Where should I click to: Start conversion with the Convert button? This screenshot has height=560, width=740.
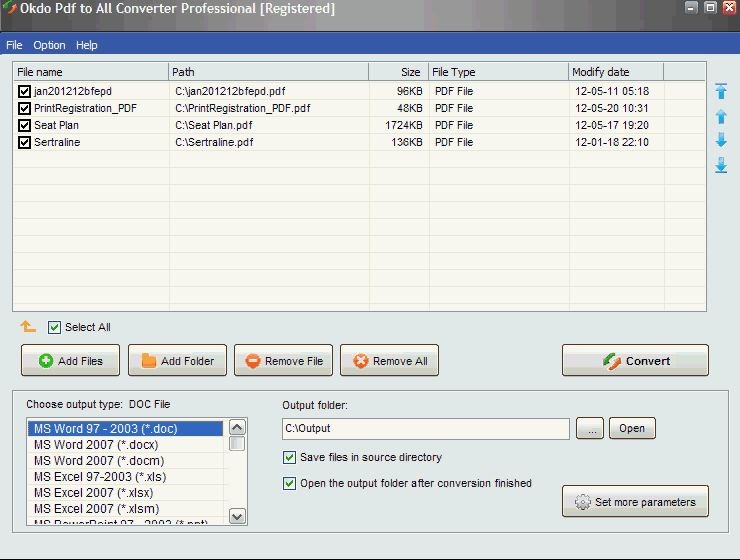(635, 360)
